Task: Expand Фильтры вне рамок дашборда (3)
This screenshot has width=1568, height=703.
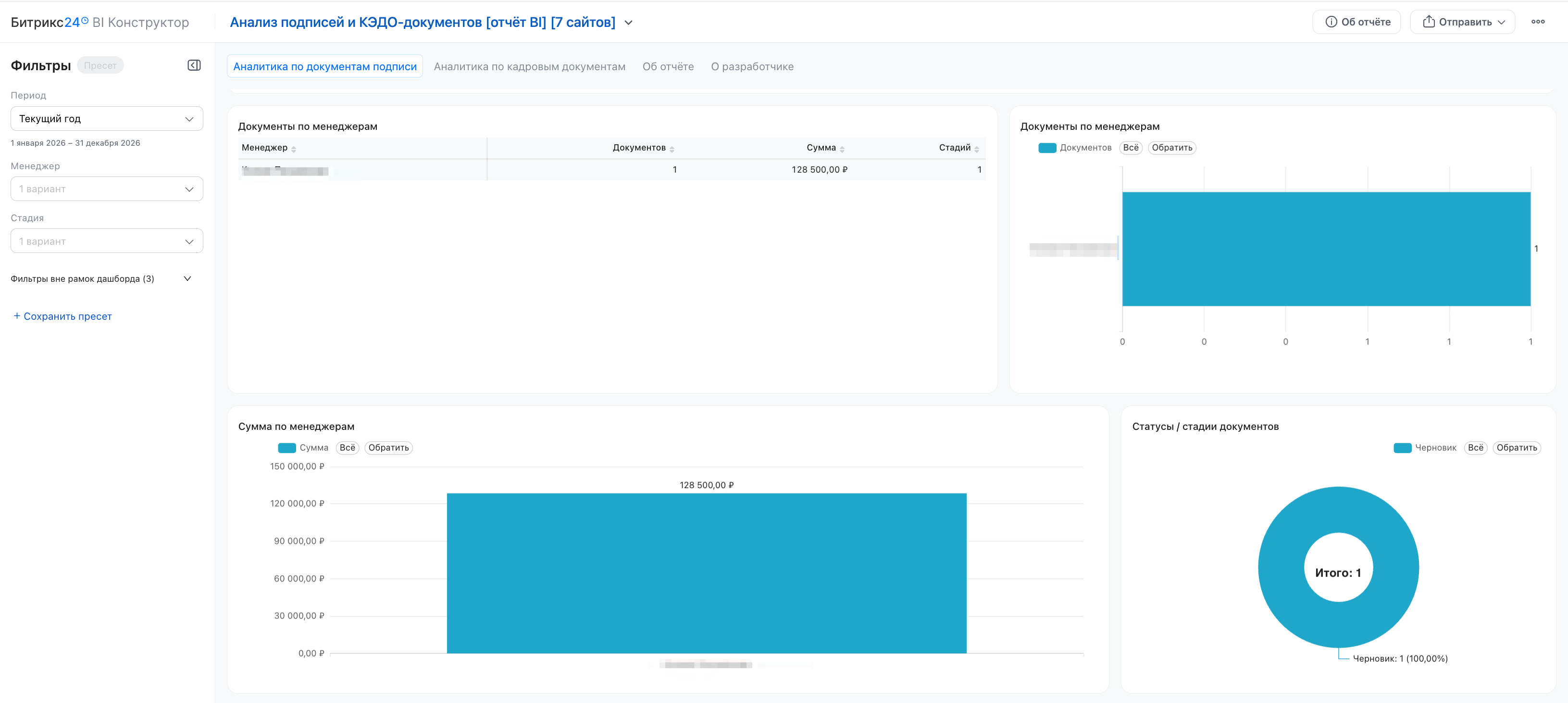Action: pyautogui.click(x=101, y=279)
